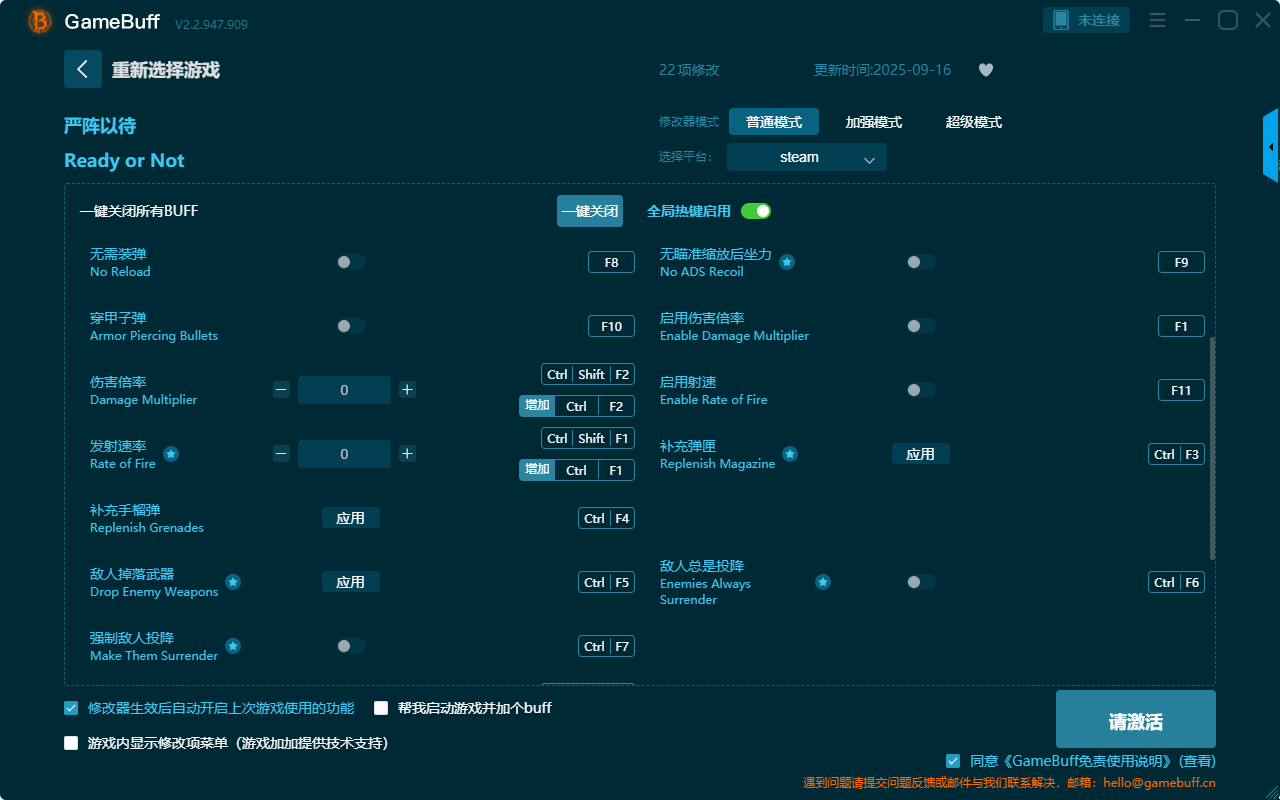Click F10 hotkey for Armor Piercing
Screen dimensions: 1280x800
[x=611, y=326]
